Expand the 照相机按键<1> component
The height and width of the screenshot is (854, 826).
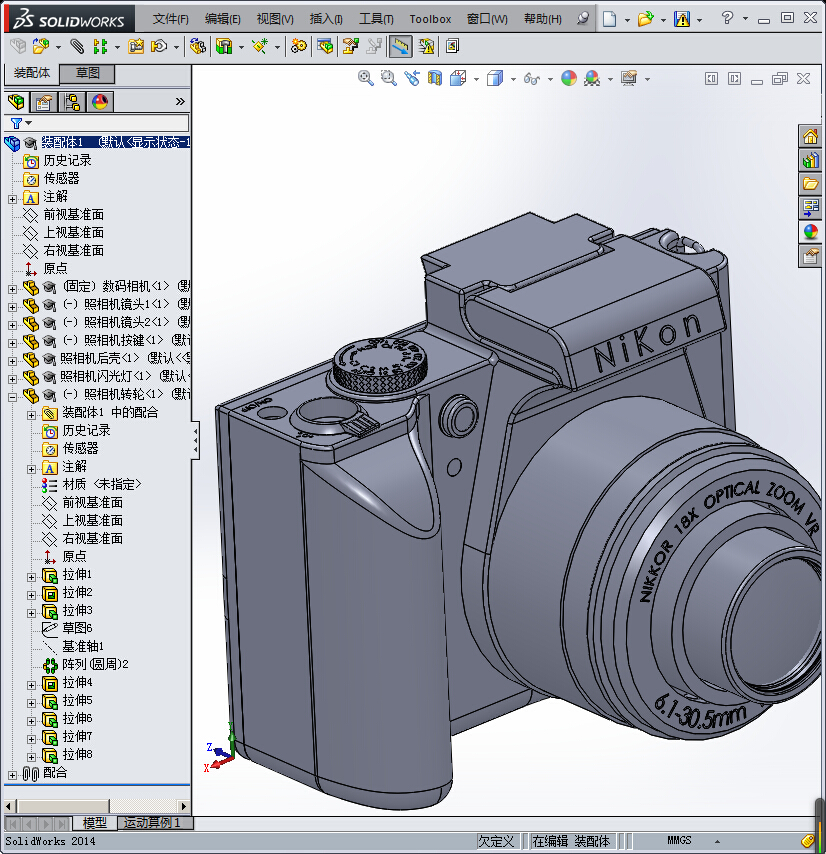[13, 343]
